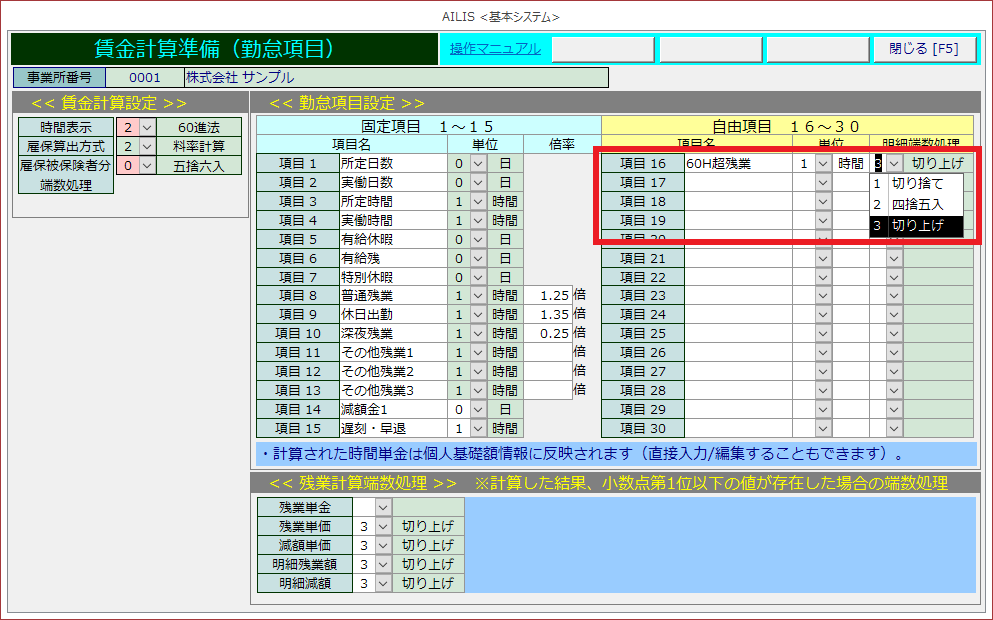
Task: Expand the 時間表示 dropdown arrow
Action: tap(147, 128)
